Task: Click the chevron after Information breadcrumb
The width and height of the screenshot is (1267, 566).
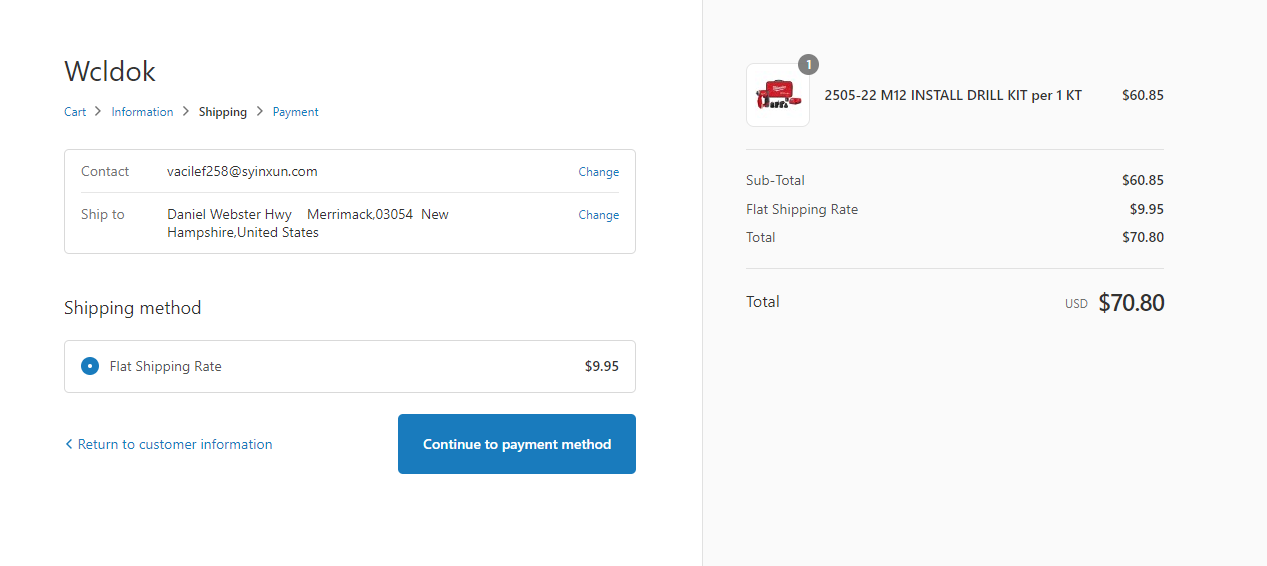Action: click(185, 112)
